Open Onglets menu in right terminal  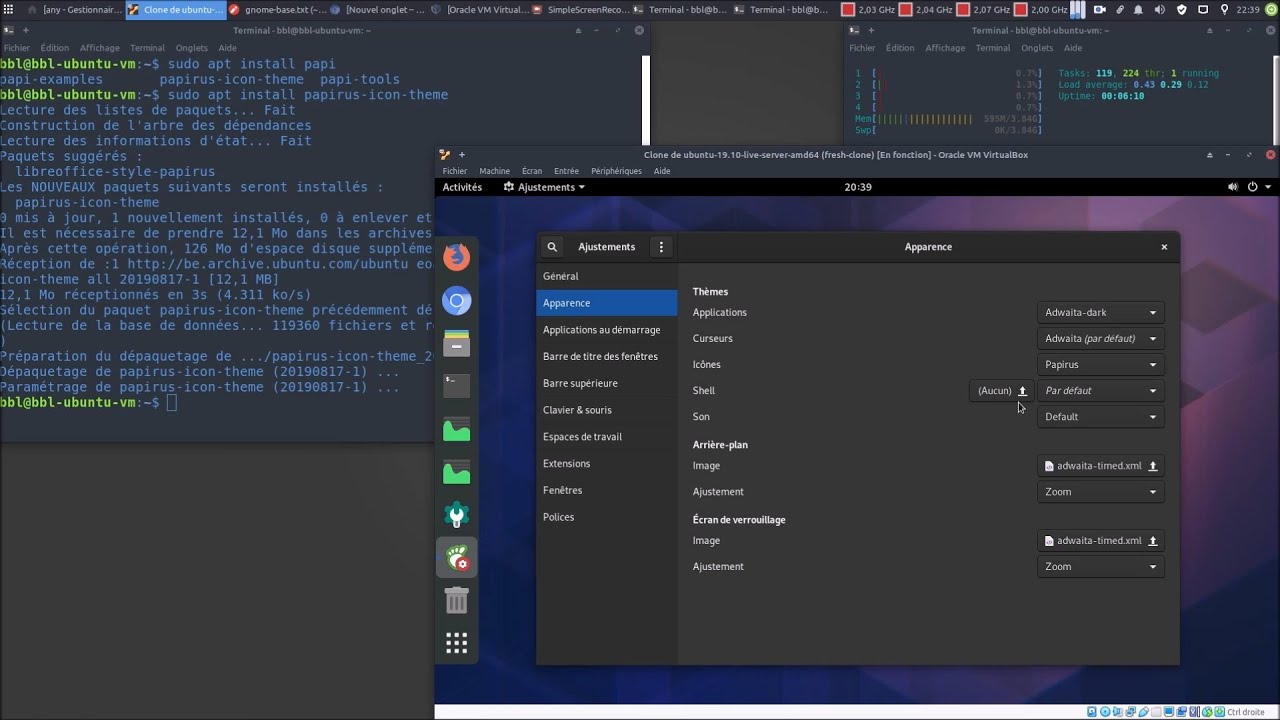tap(1037, 48)
